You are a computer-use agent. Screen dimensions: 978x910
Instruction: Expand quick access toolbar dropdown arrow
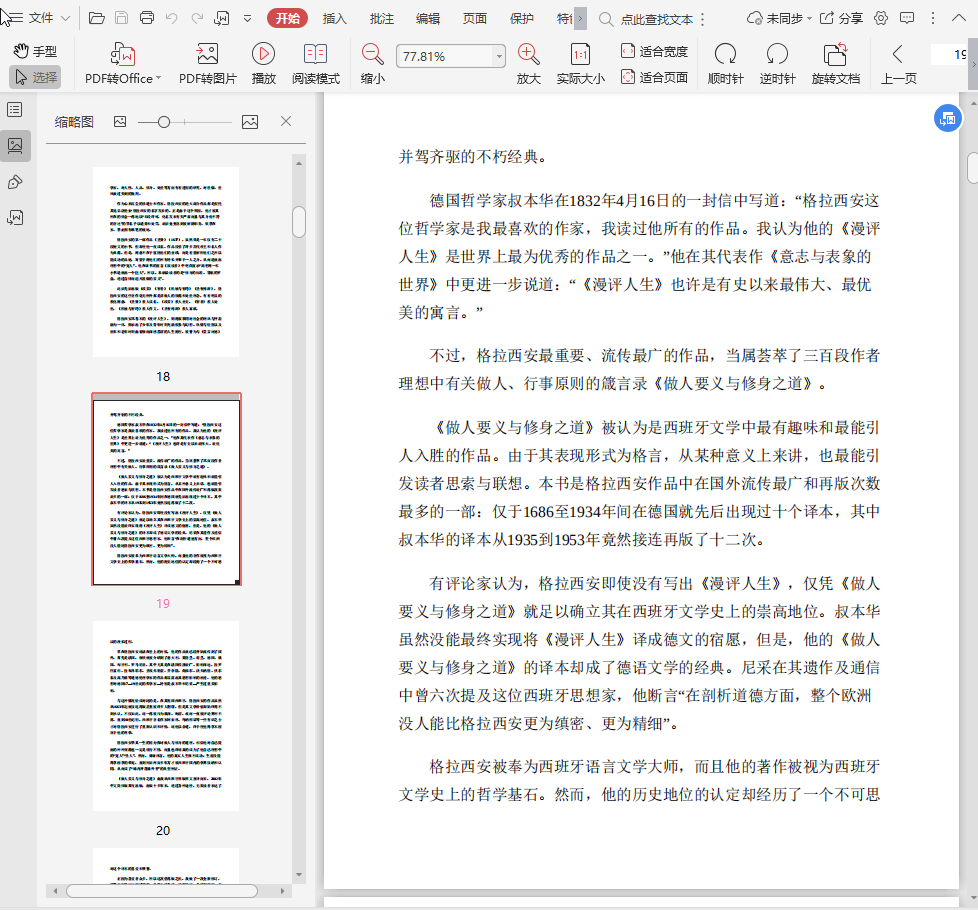click(248, 19)
